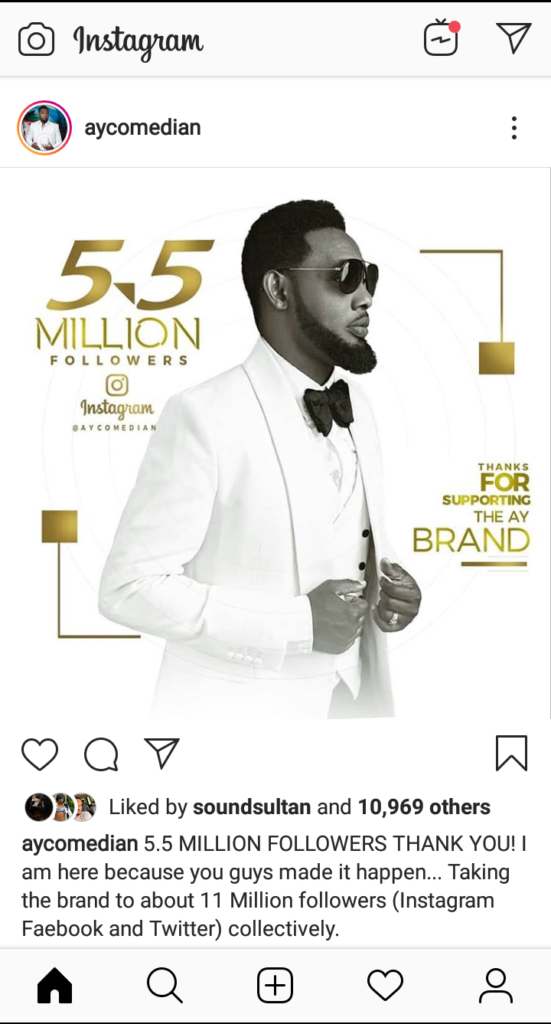Open soundsultan's profile from likes line
551x1024 pixels.
[251, 807]
